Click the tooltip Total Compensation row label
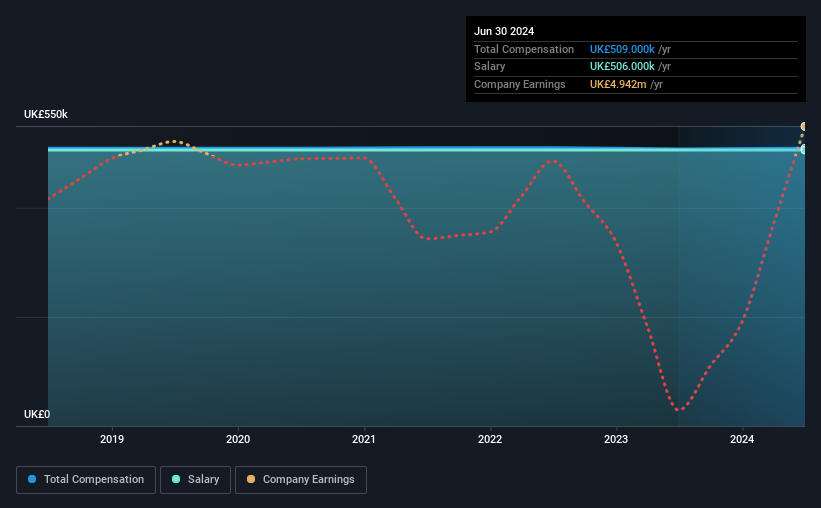Image resolution: width=821 pixels, height=508 pixels. pyautogui.click(x=524, y=49)
